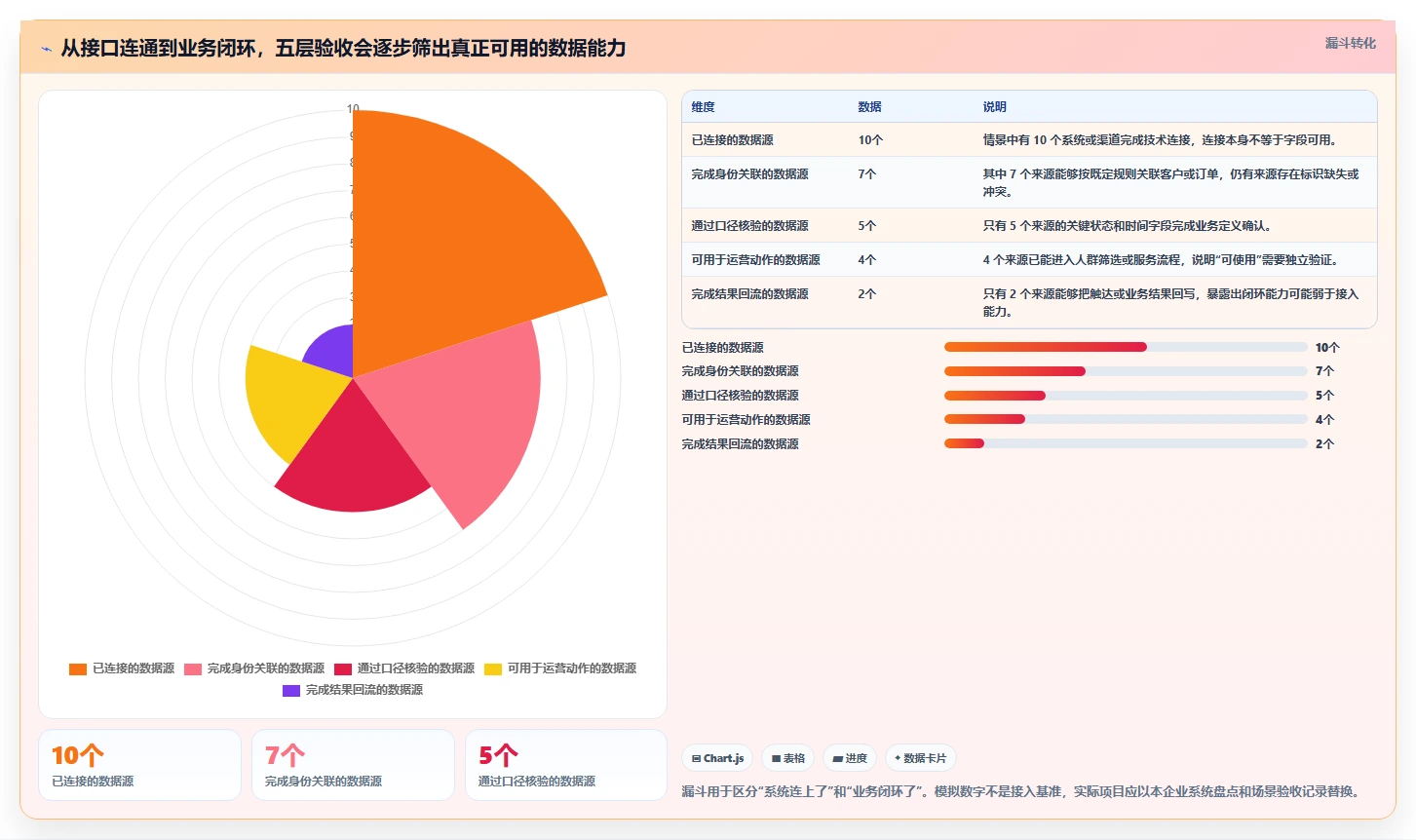
Task: Click the 数据卡片 chip
Action: pyautogui.click(x=920, y=758)
